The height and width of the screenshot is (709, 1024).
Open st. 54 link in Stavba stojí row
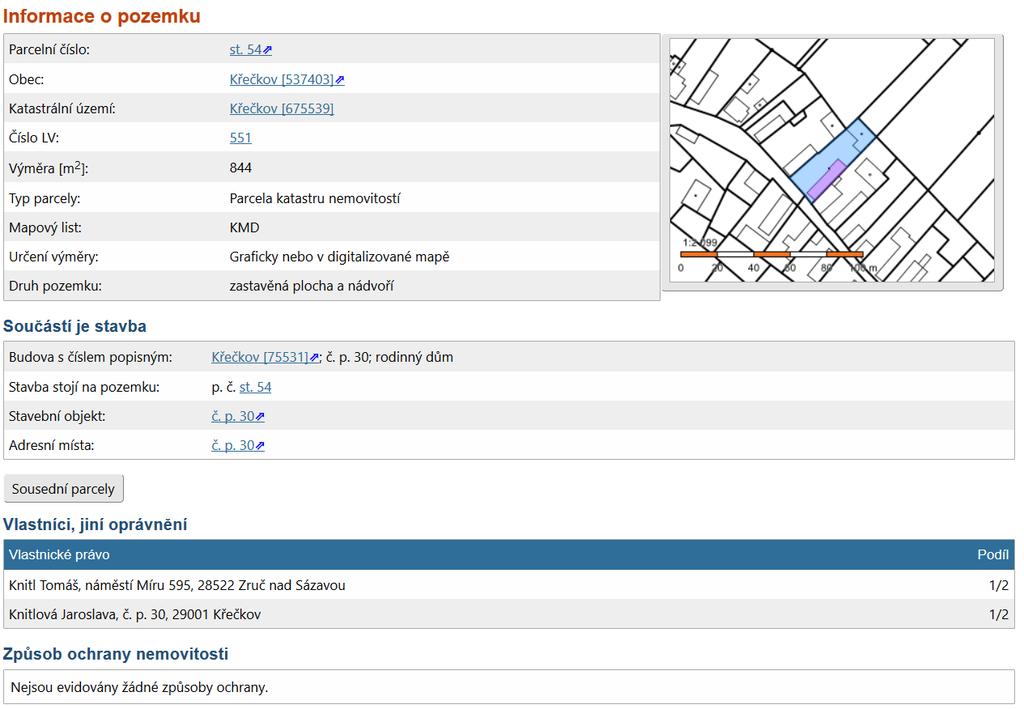coord(255,387)
